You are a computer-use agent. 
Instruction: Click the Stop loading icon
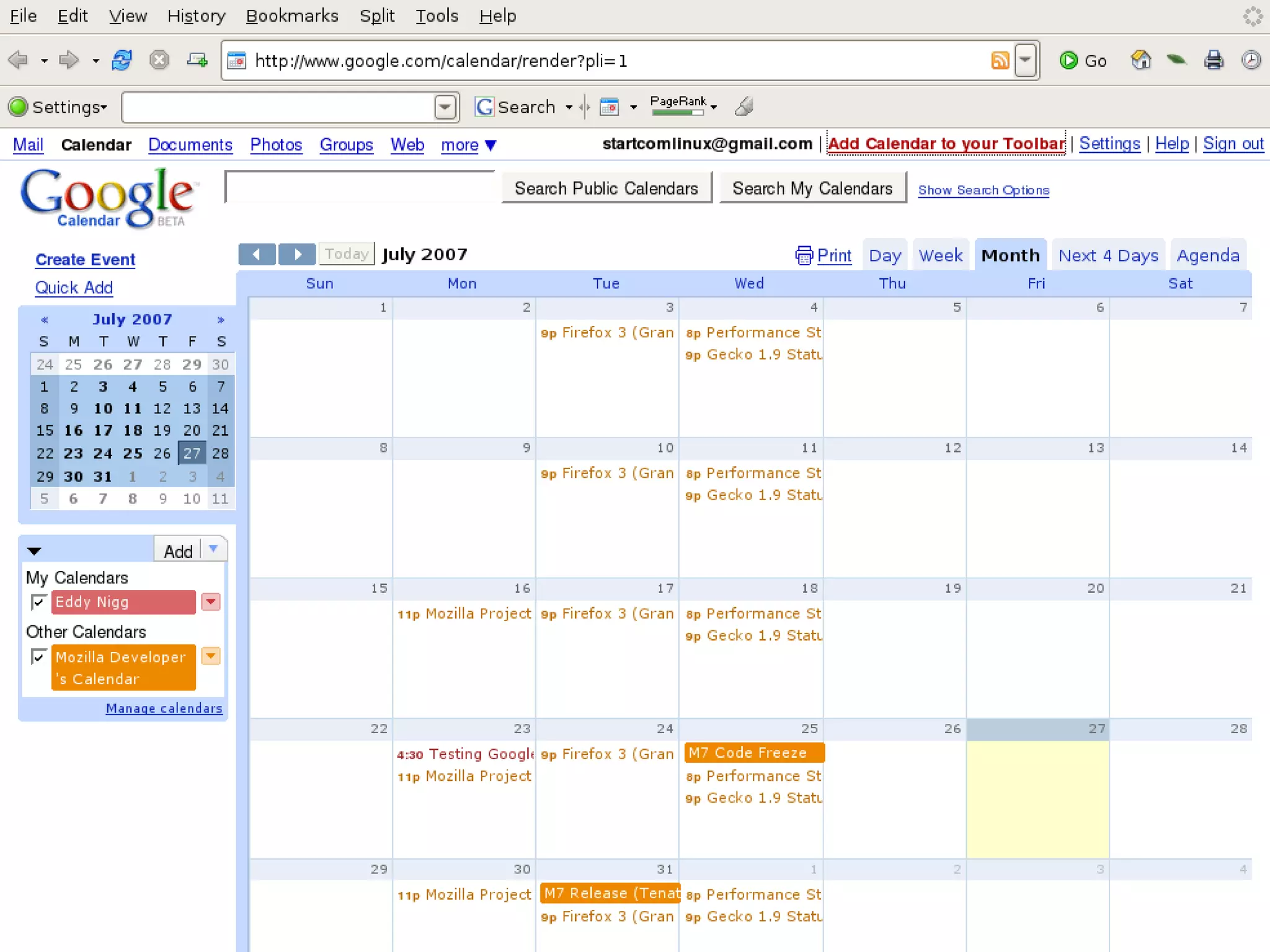point(159,60)
